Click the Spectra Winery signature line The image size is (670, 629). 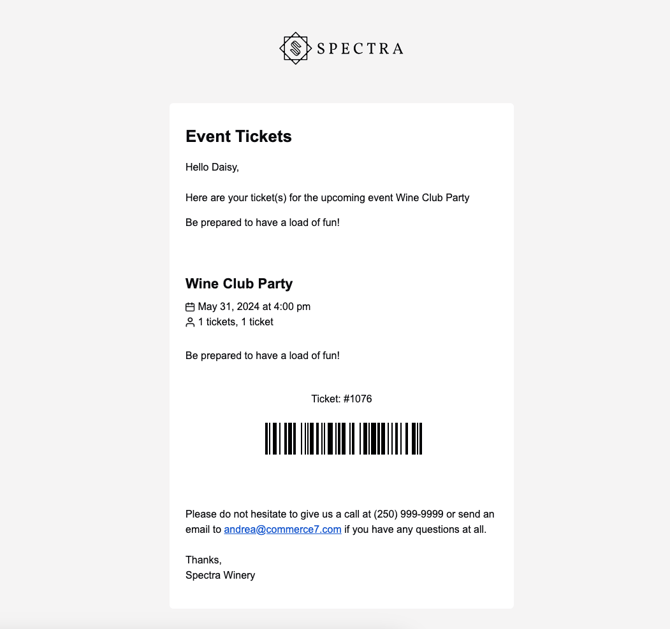click(x=220, y=575)
